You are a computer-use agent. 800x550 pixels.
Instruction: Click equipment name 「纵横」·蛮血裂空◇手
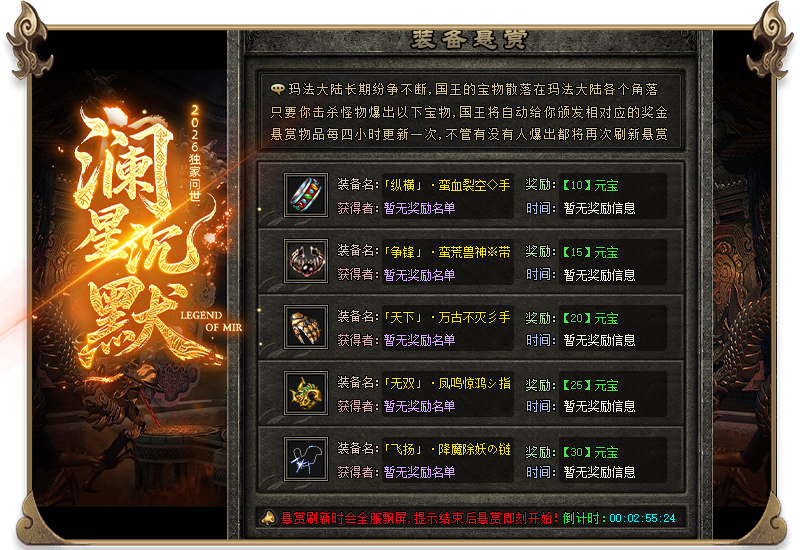(x=447, y=185)
